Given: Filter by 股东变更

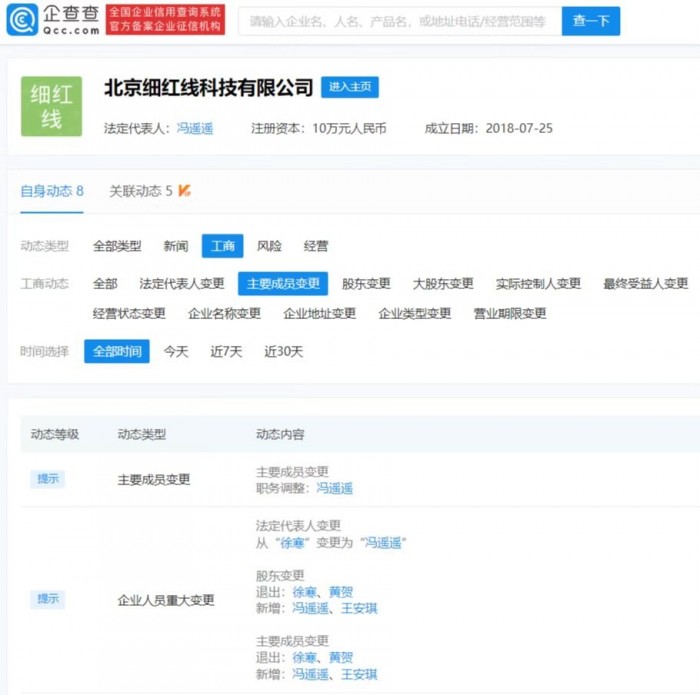Looking at the screenshot, I should (366, 284).
